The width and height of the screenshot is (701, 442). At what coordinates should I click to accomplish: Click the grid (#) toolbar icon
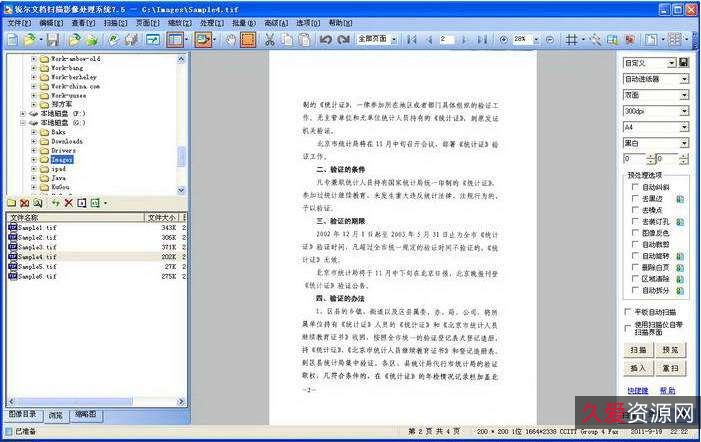(x=571, y=40)
